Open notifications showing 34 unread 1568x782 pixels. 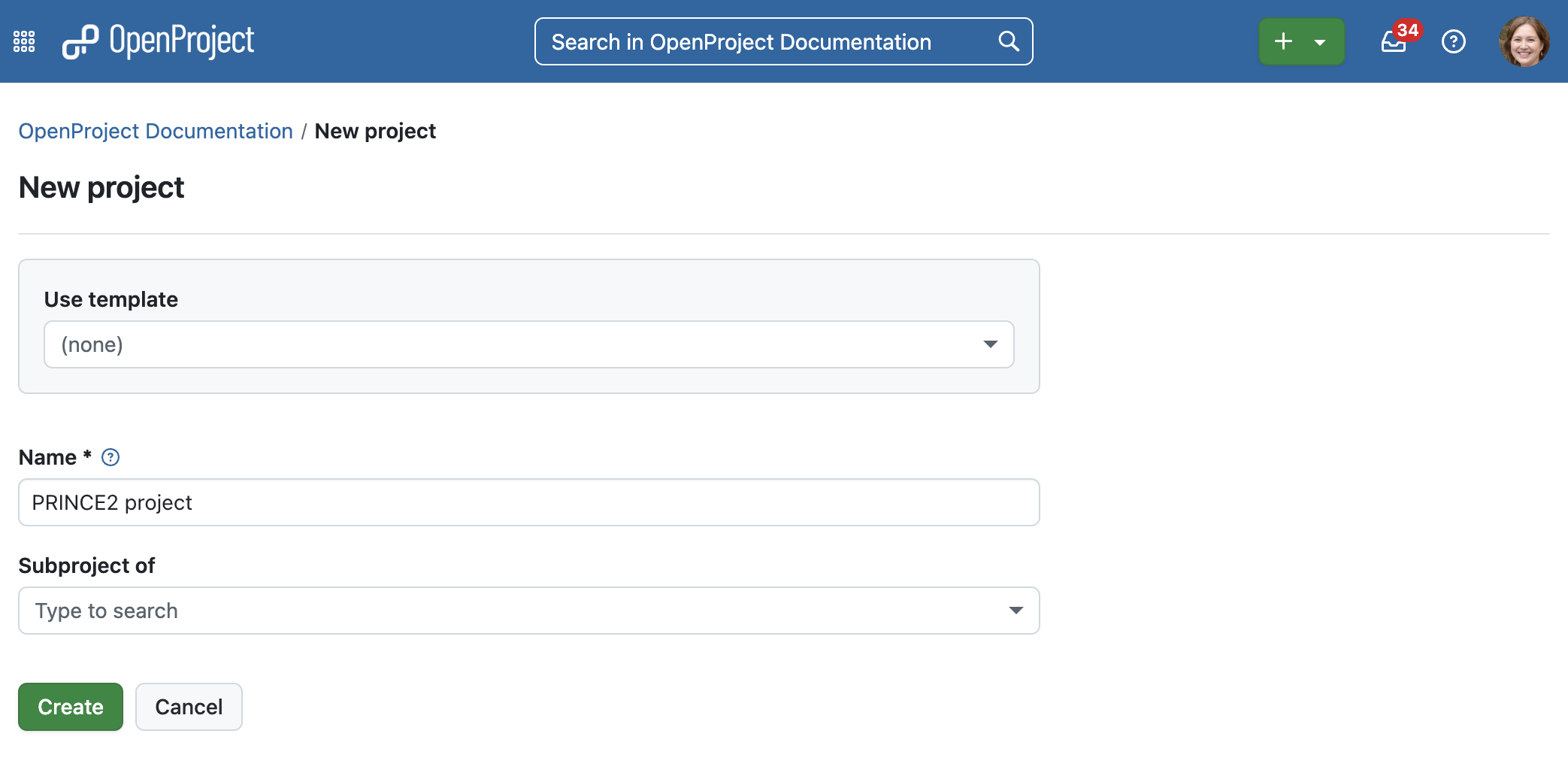coord(1394,43)
